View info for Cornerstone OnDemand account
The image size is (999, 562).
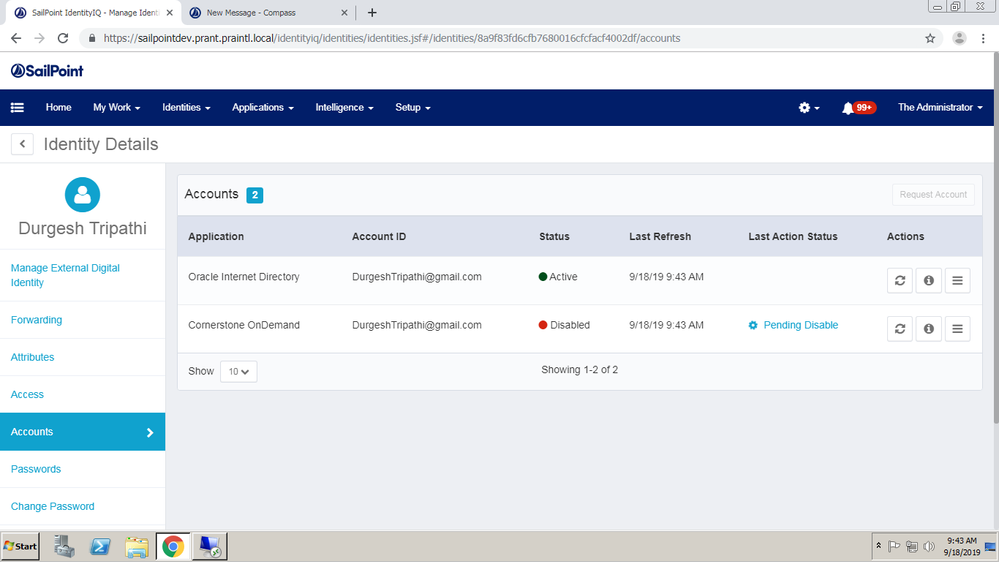[x=928, y=328]
